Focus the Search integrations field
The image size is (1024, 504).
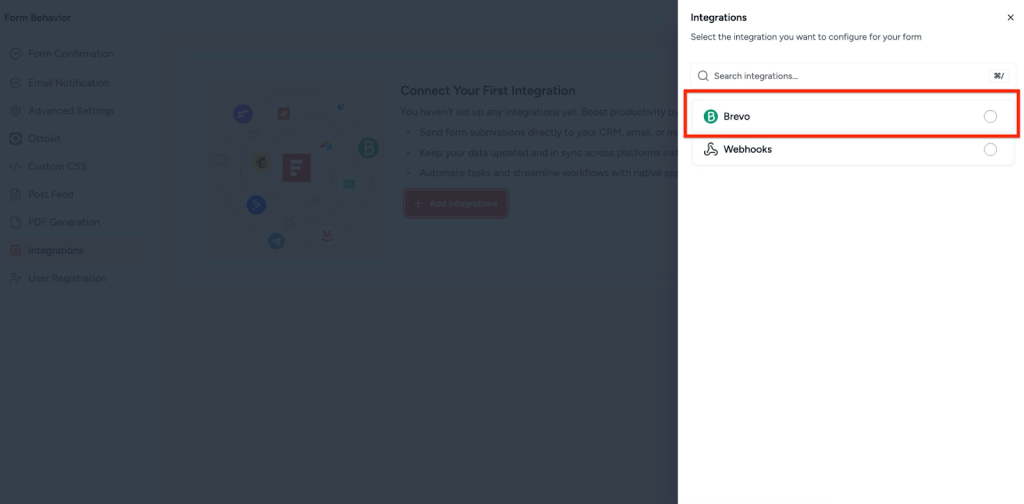coord(840,76)
